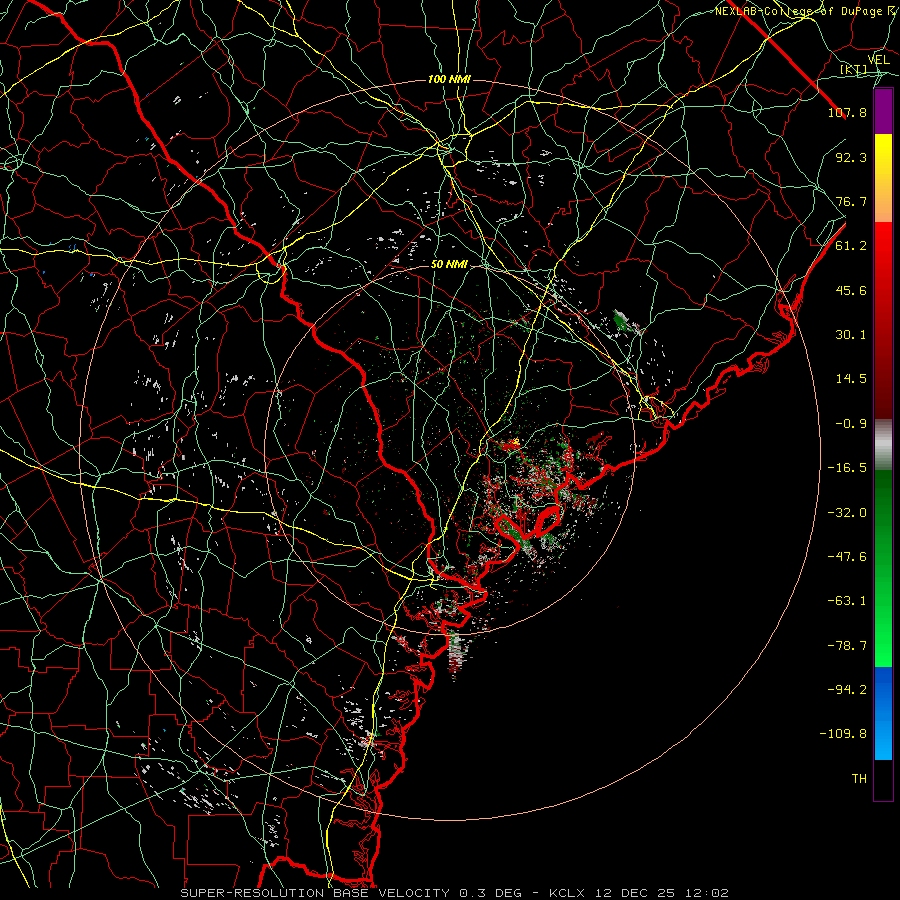
Task: Click the VEL legend title
Action: coord(878,60)
